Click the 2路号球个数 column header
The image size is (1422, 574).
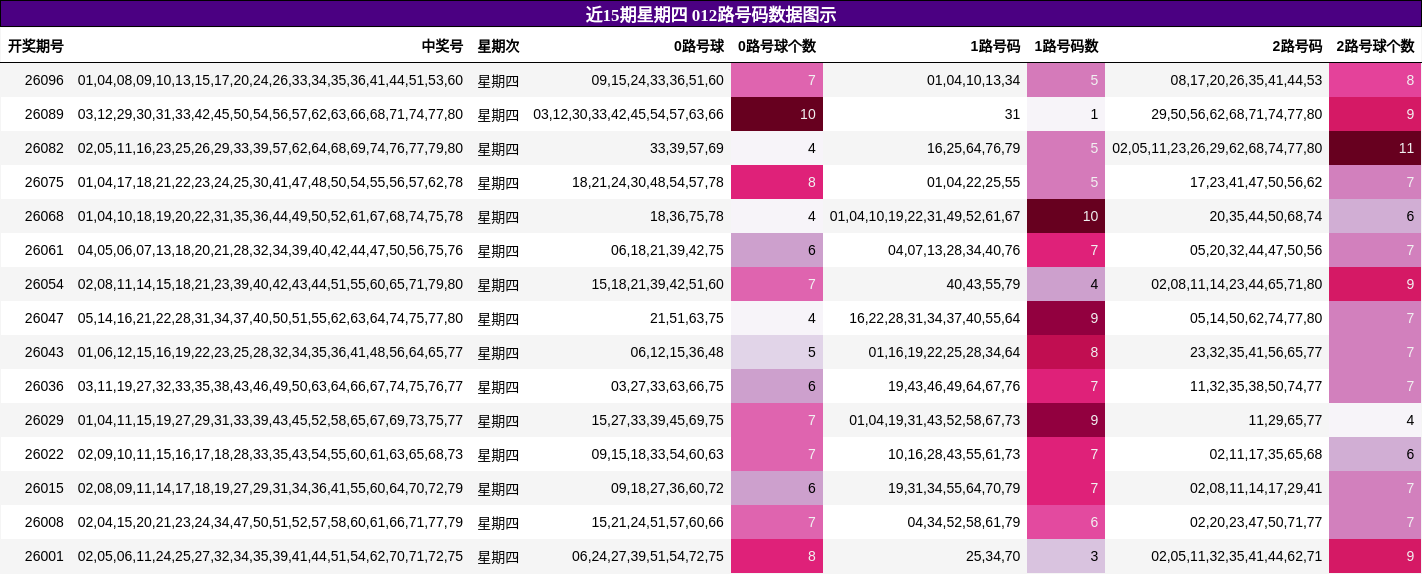pos(1375,46)
